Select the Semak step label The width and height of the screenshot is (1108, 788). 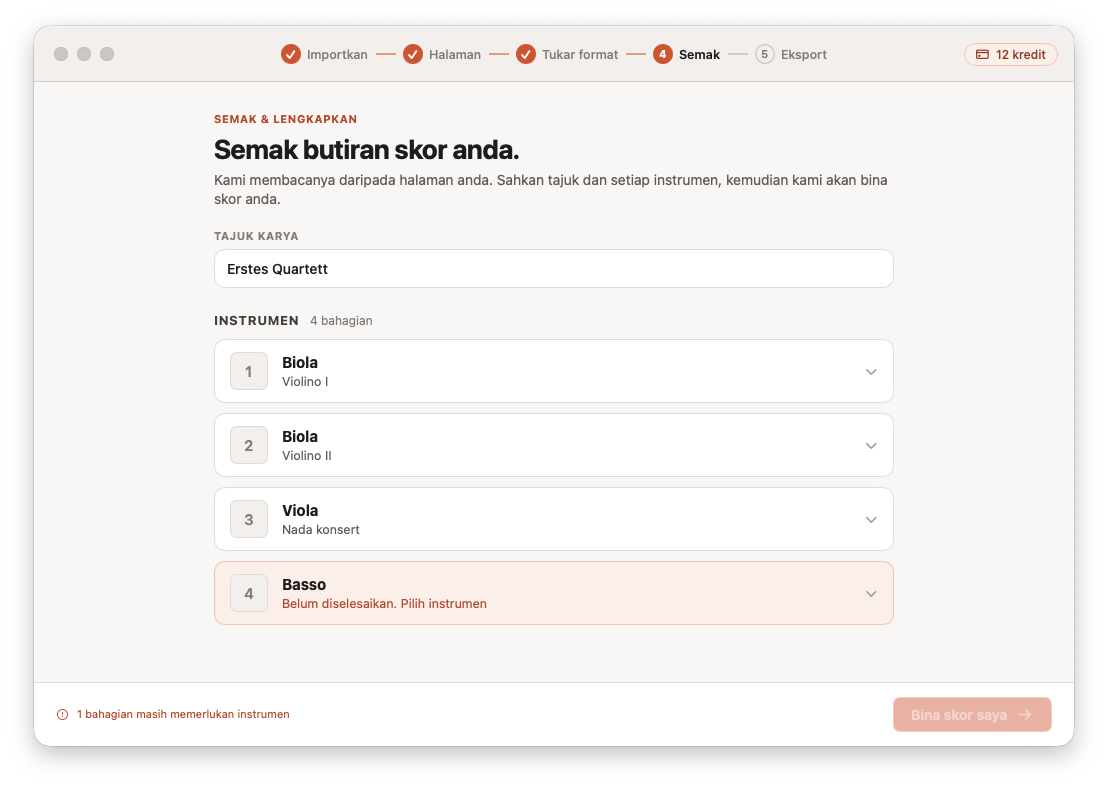pos(699,54)
